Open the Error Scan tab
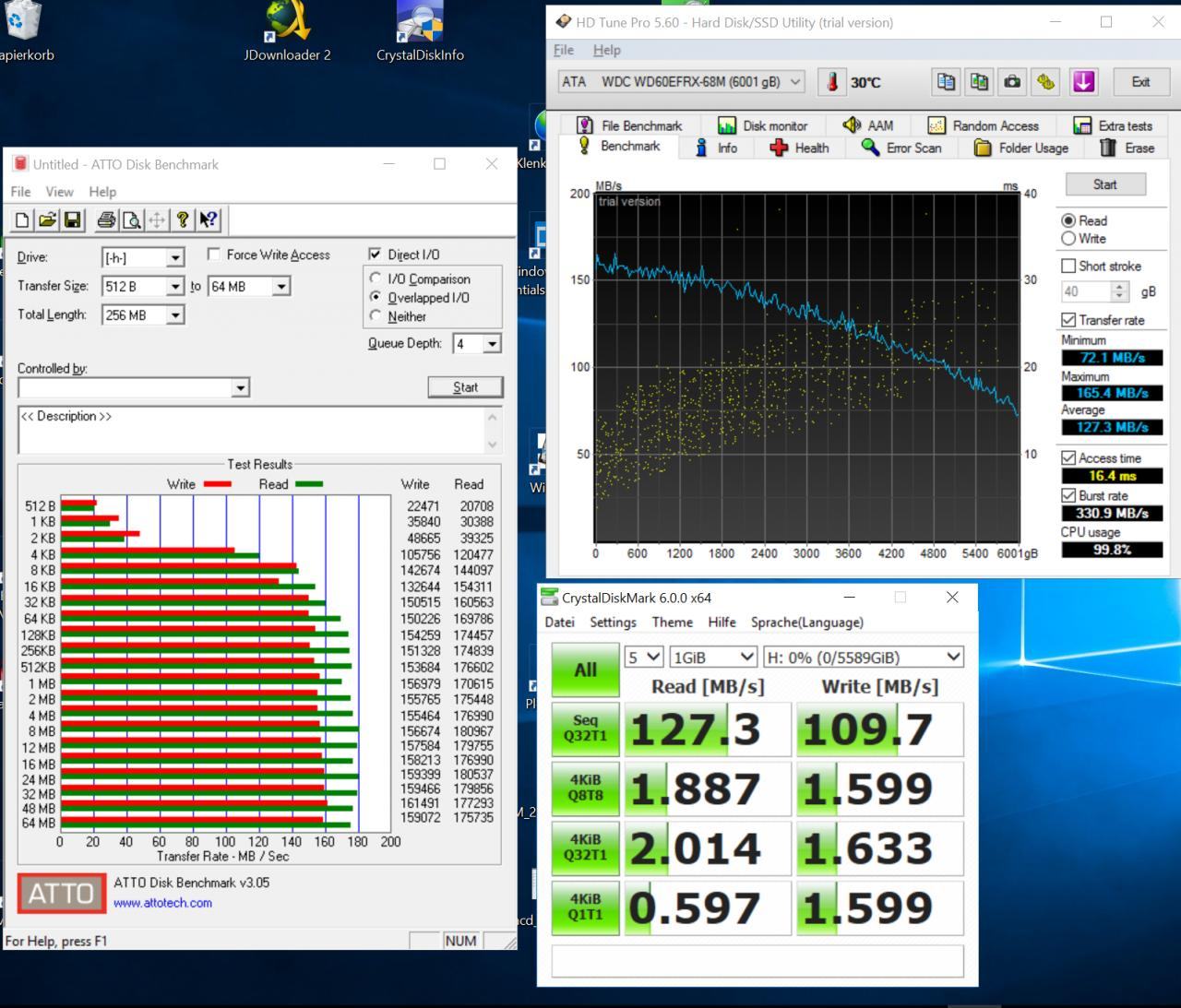 click(x=901, y=148)
